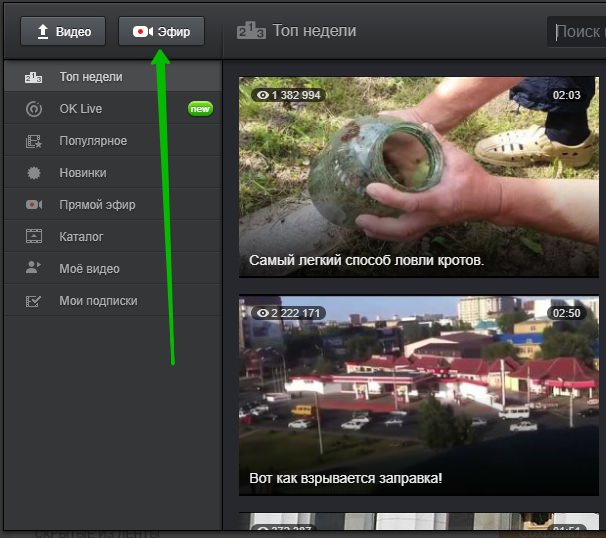Go to the Популярное section

click(x=93, y=141)
